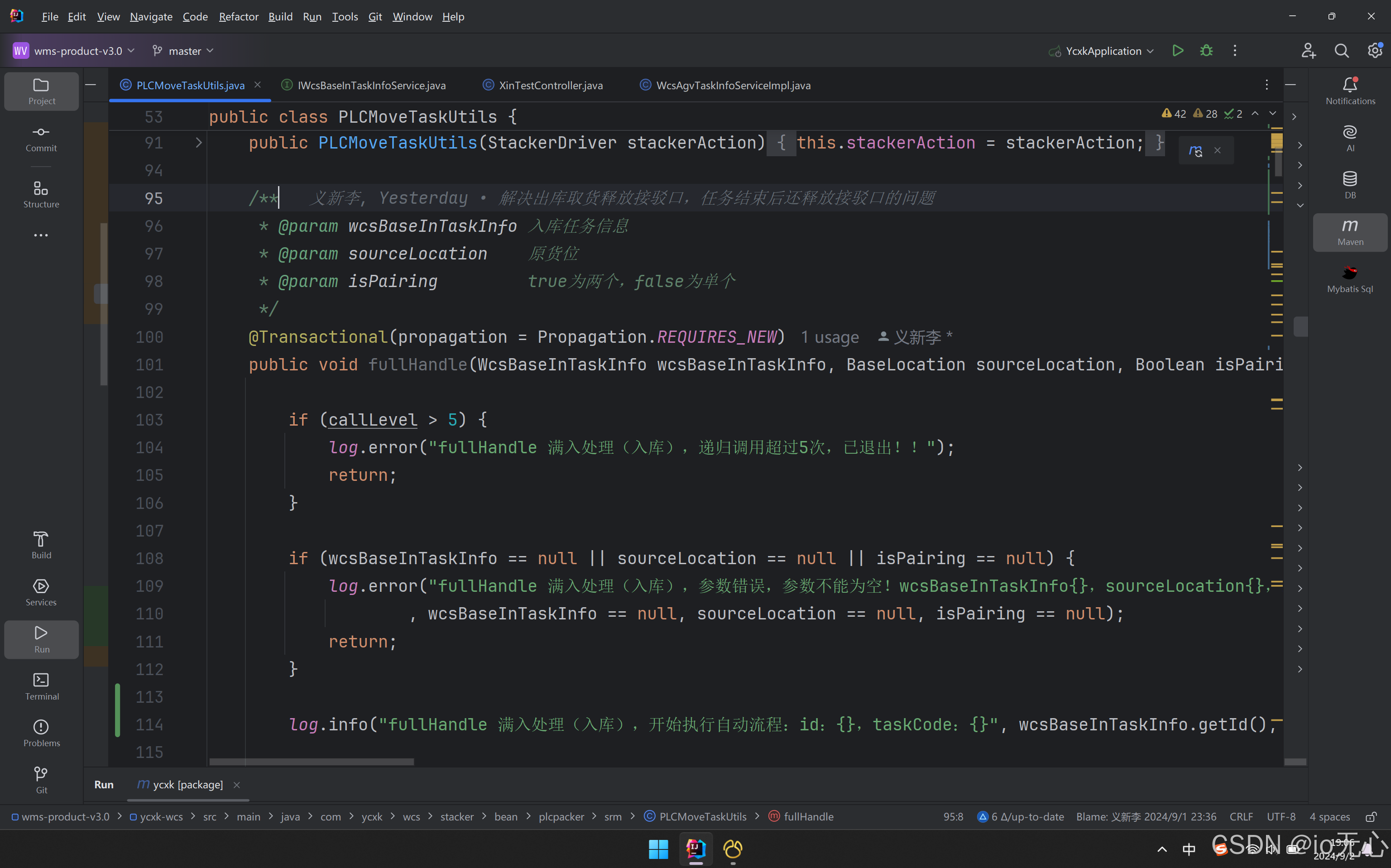Screen dimensions: 1391x868
Task: Close ycxk [package] run tab
Action: click(x=236, y=785)
